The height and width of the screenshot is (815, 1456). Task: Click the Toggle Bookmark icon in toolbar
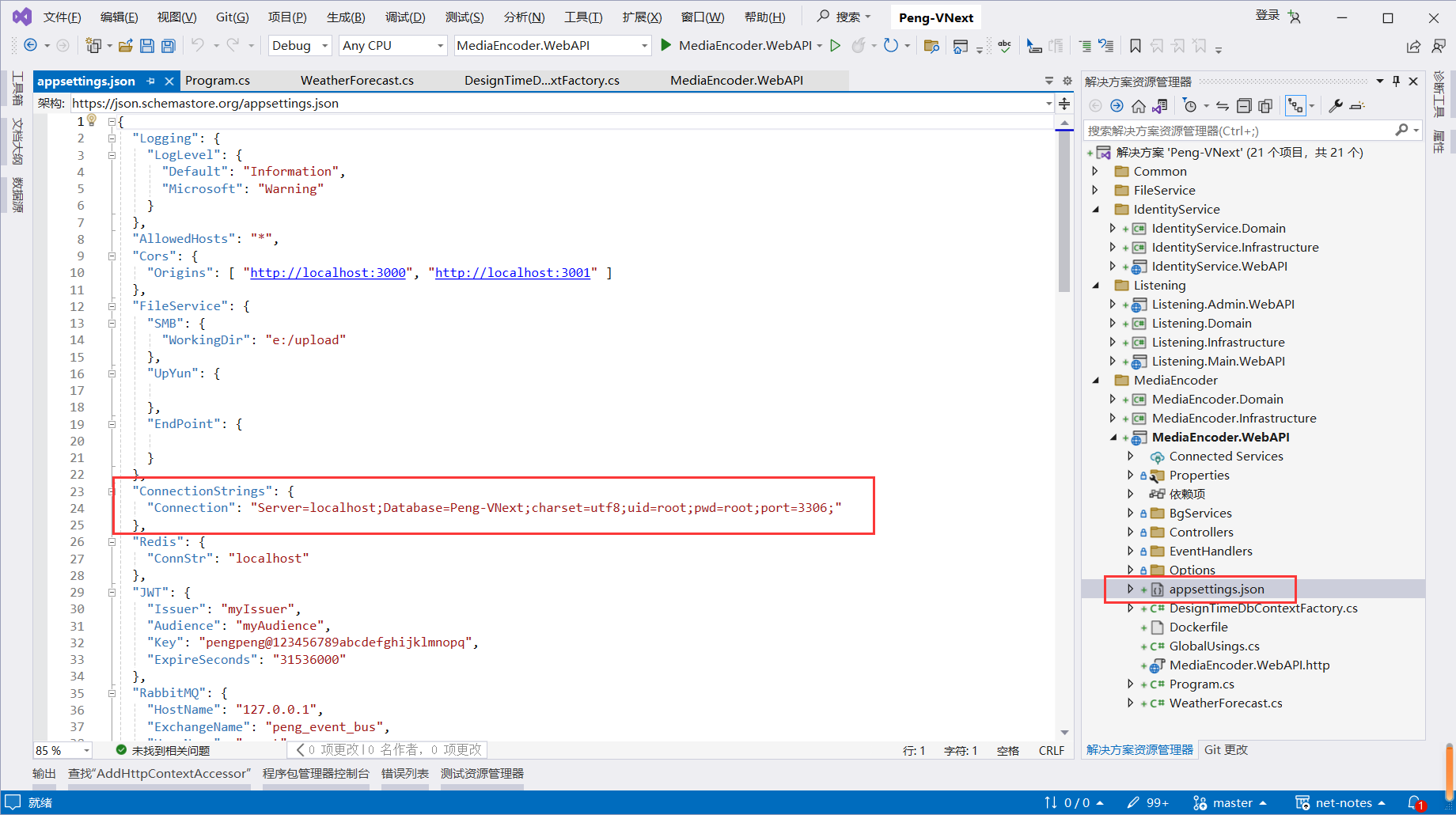1135,46
